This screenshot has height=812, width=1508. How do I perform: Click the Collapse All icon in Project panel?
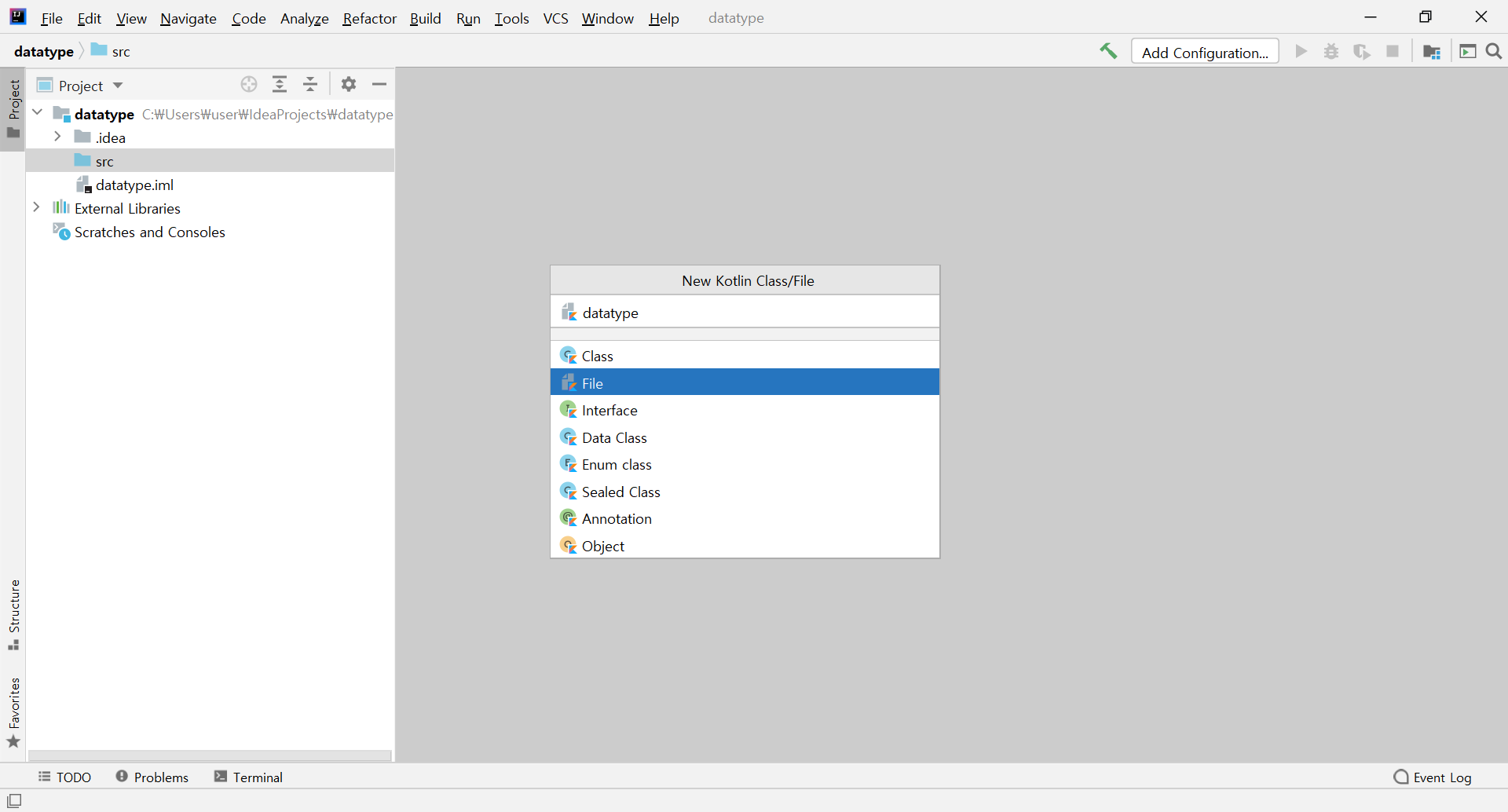(x=311, y=85)
